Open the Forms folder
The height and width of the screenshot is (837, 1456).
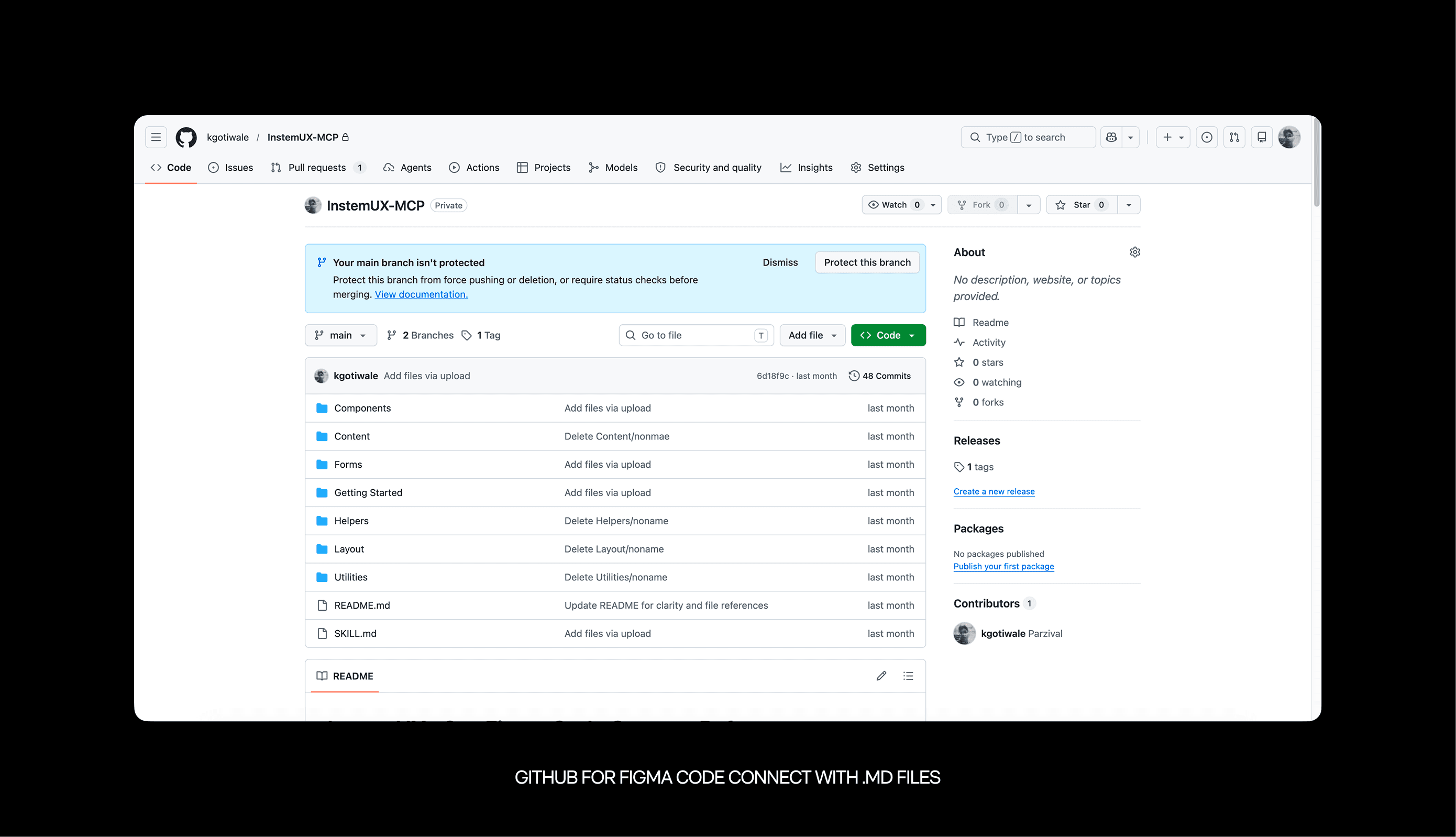point(348,465)
